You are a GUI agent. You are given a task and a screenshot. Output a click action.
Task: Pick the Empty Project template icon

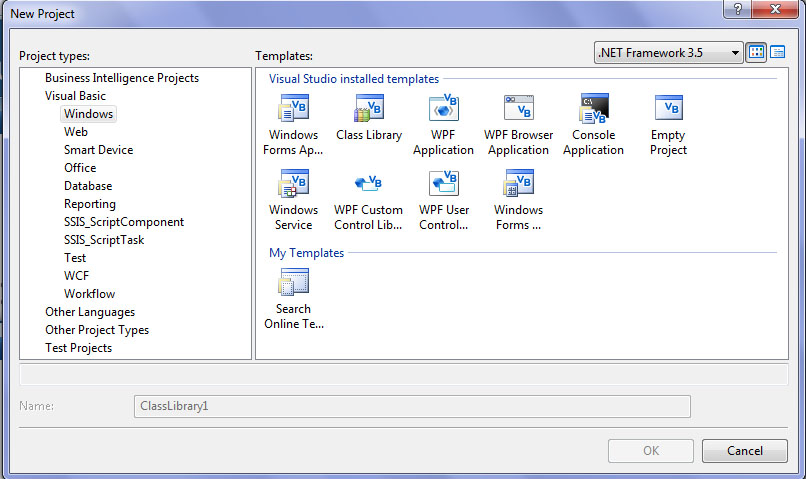click(x=669, y=107)
